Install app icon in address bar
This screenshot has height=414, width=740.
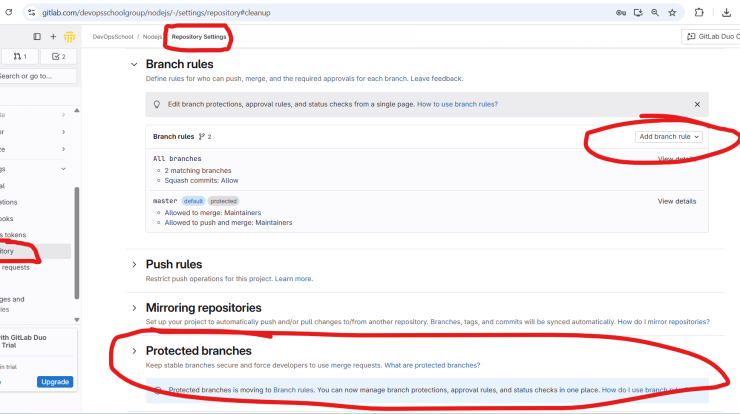coord(638,13)
